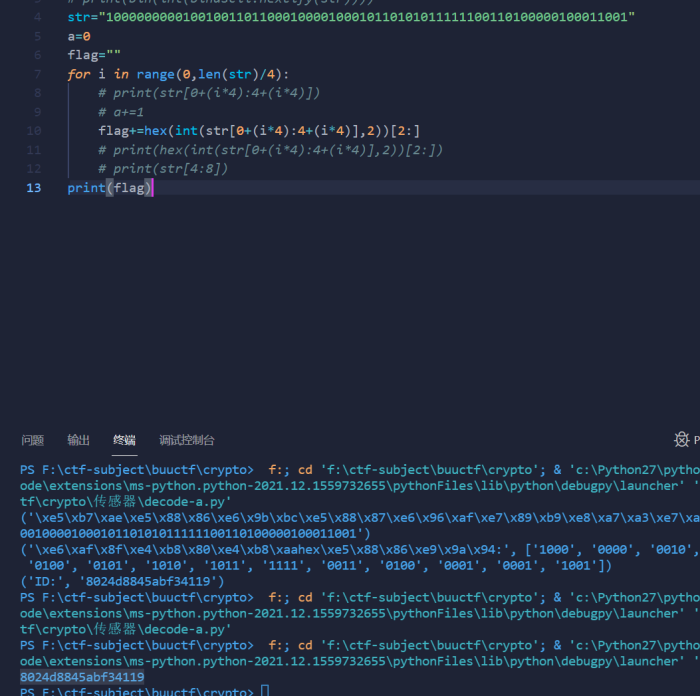Click the terminal line "('ID:', '8024d8845abf34119')"
The height and width of the screenshot is (696, 700).
122,581
